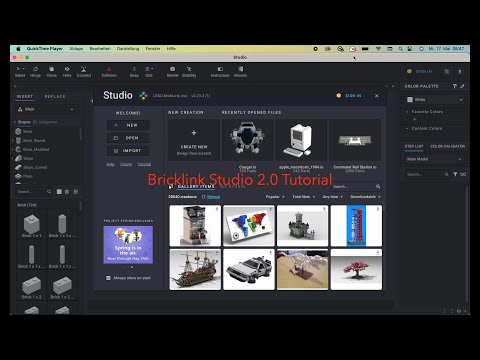The height and width of the screenshot is (360, 480).
Task: Select the middle parts view icon
Action: click(67, 191)
